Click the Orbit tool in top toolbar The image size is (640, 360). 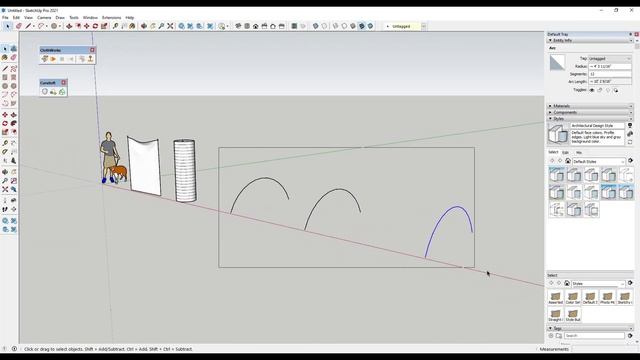(144, 26)
